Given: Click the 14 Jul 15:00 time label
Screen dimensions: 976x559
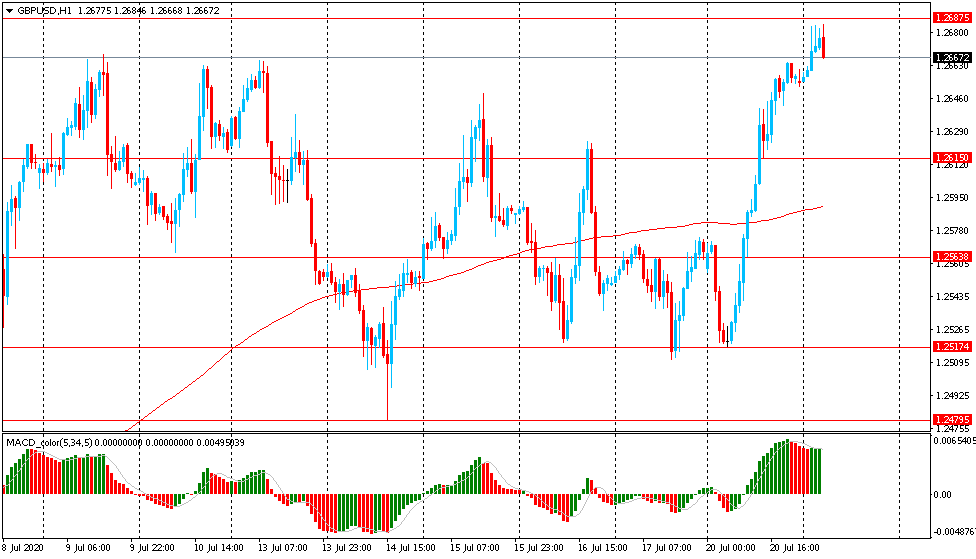Looking at the screenshot, I should [x=411, y=548].
